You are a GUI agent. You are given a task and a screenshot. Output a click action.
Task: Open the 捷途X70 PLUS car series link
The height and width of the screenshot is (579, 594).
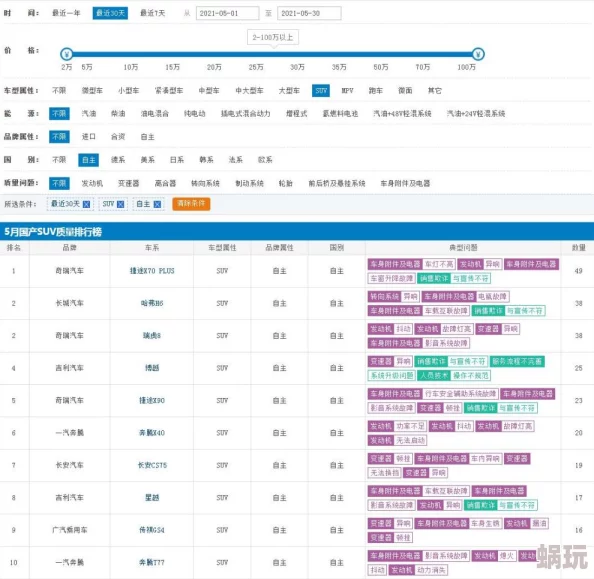pyautogui.click(x=152, y=271)
